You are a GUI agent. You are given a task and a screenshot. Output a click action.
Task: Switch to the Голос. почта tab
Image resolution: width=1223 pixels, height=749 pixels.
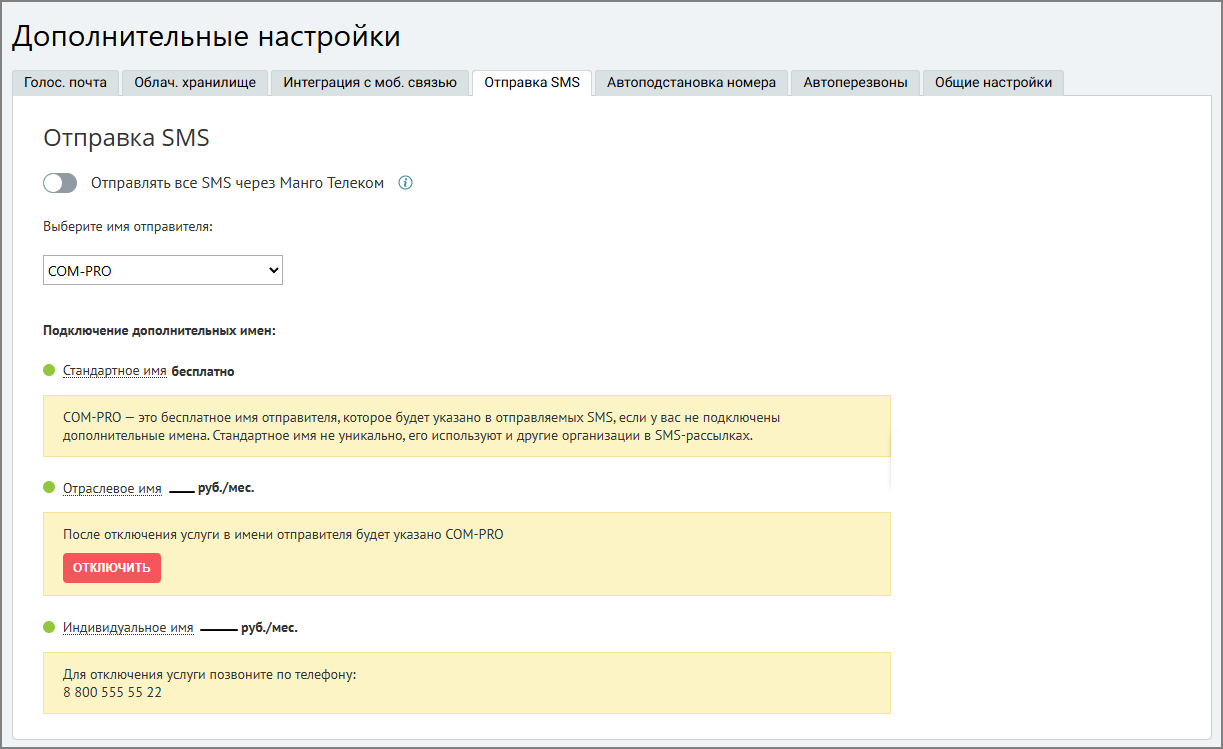pos(65,82)
